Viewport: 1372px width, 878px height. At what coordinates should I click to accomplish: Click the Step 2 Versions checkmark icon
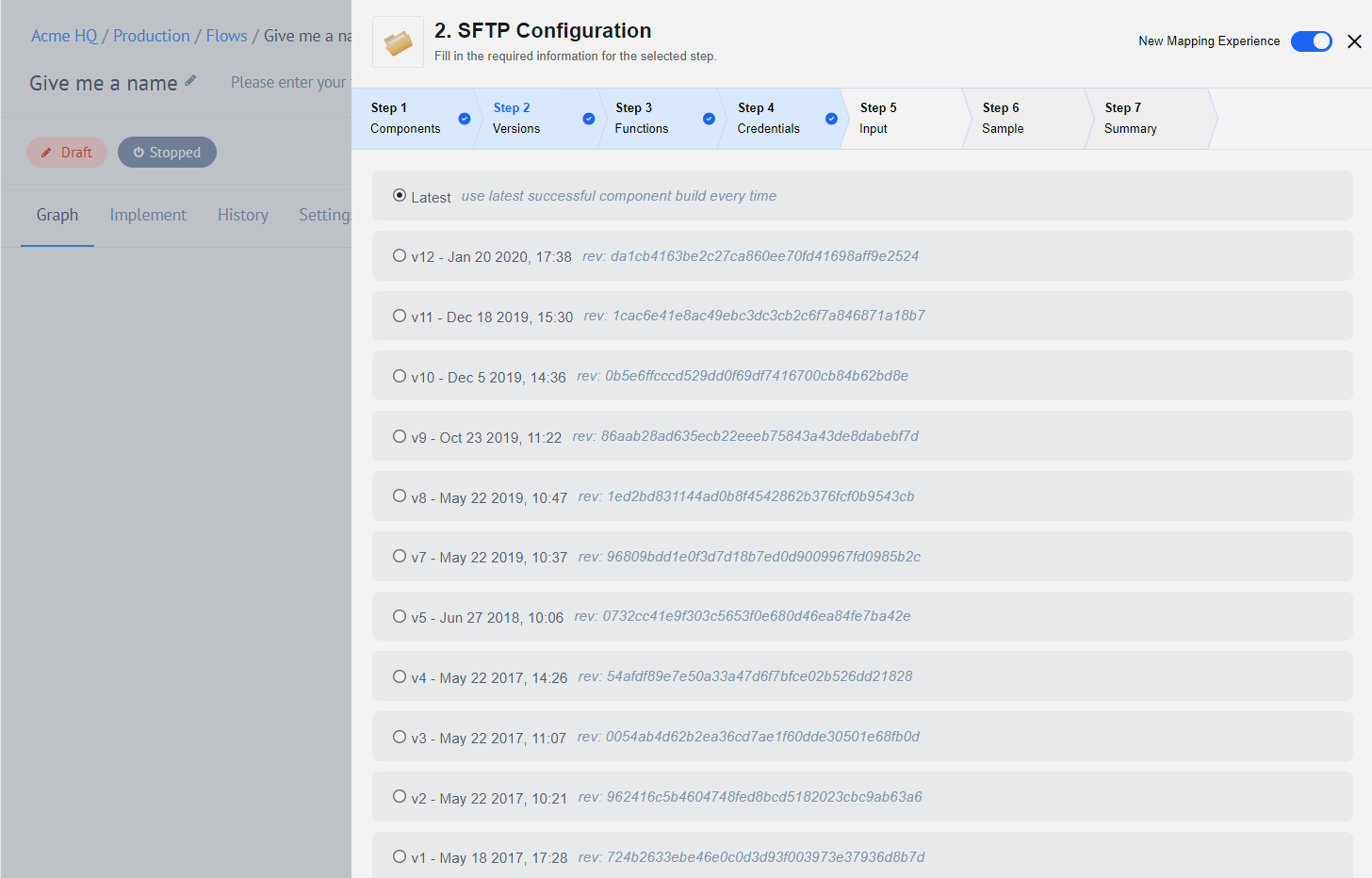pos(589,119)
